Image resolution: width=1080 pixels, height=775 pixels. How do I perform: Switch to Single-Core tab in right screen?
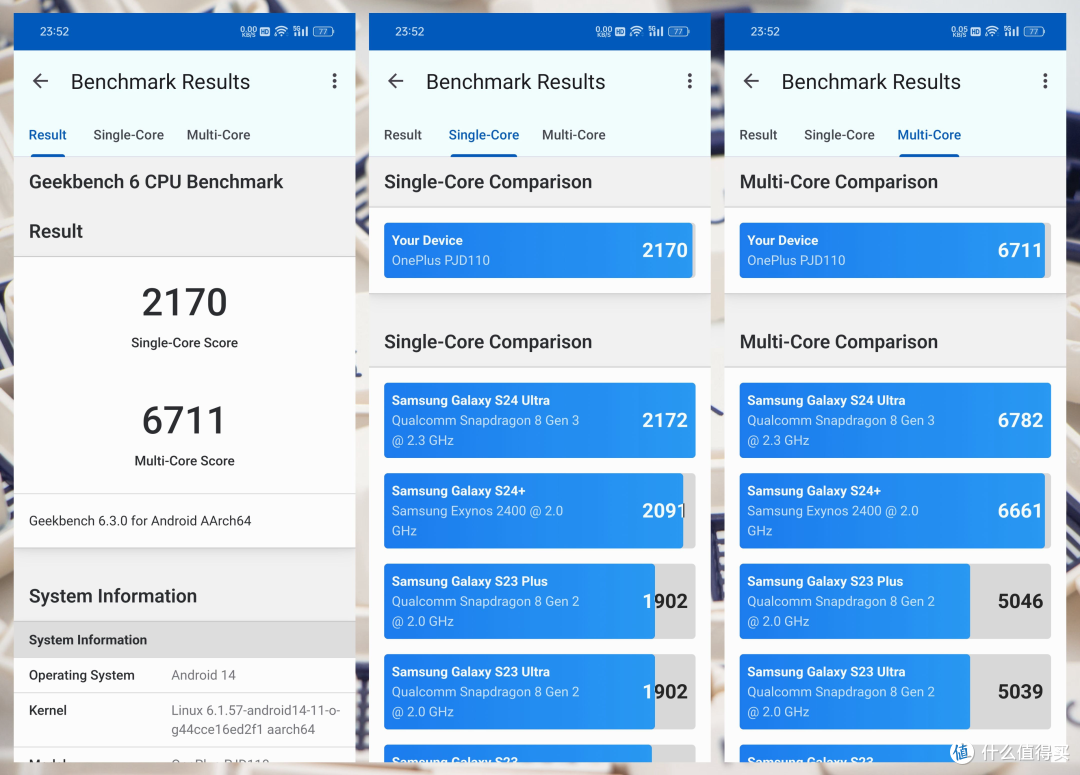click(x=840, y=135)
